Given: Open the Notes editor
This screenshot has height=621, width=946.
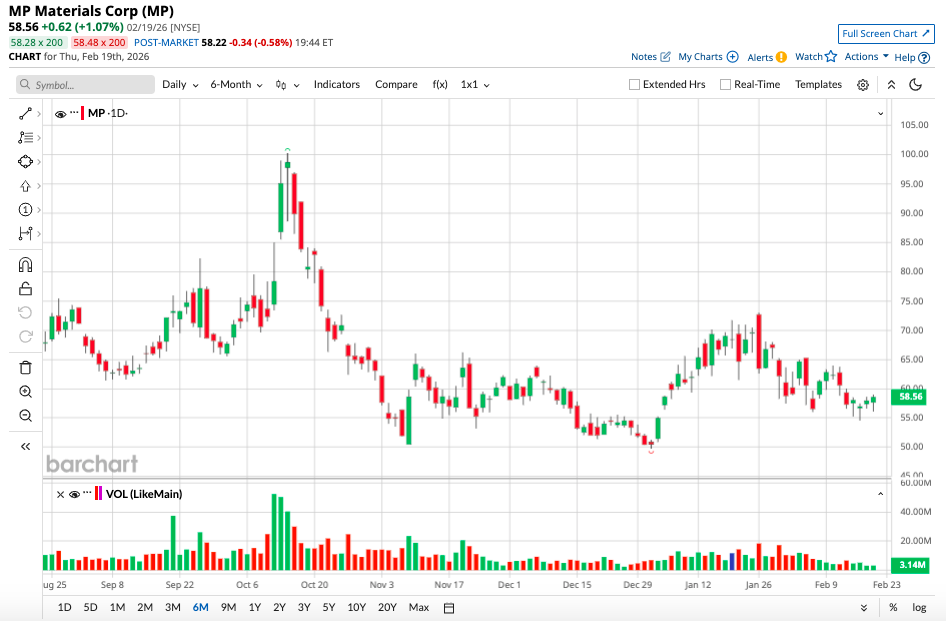Looking at the screenshot, I should tap(650, 57).
